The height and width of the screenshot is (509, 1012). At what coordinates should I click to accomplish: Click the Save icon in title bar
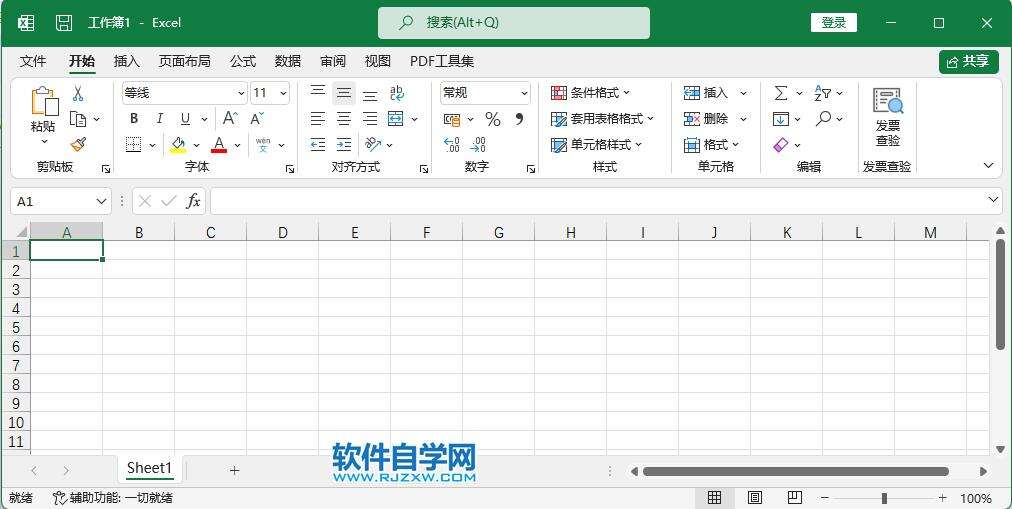tap(64, 22)
